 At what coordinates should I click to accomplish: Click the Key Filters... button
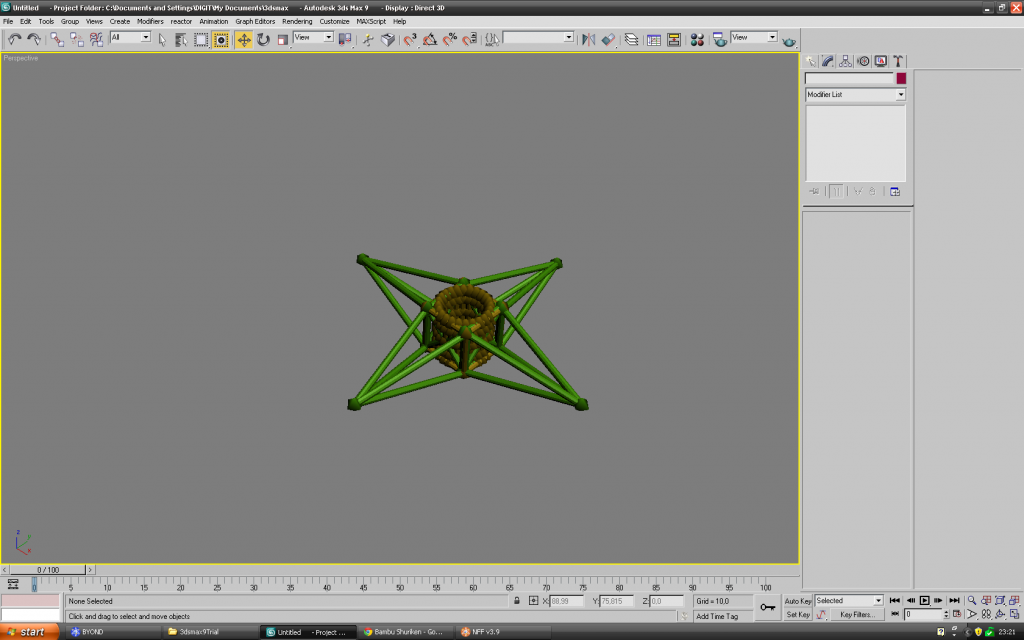coord(857,615)
